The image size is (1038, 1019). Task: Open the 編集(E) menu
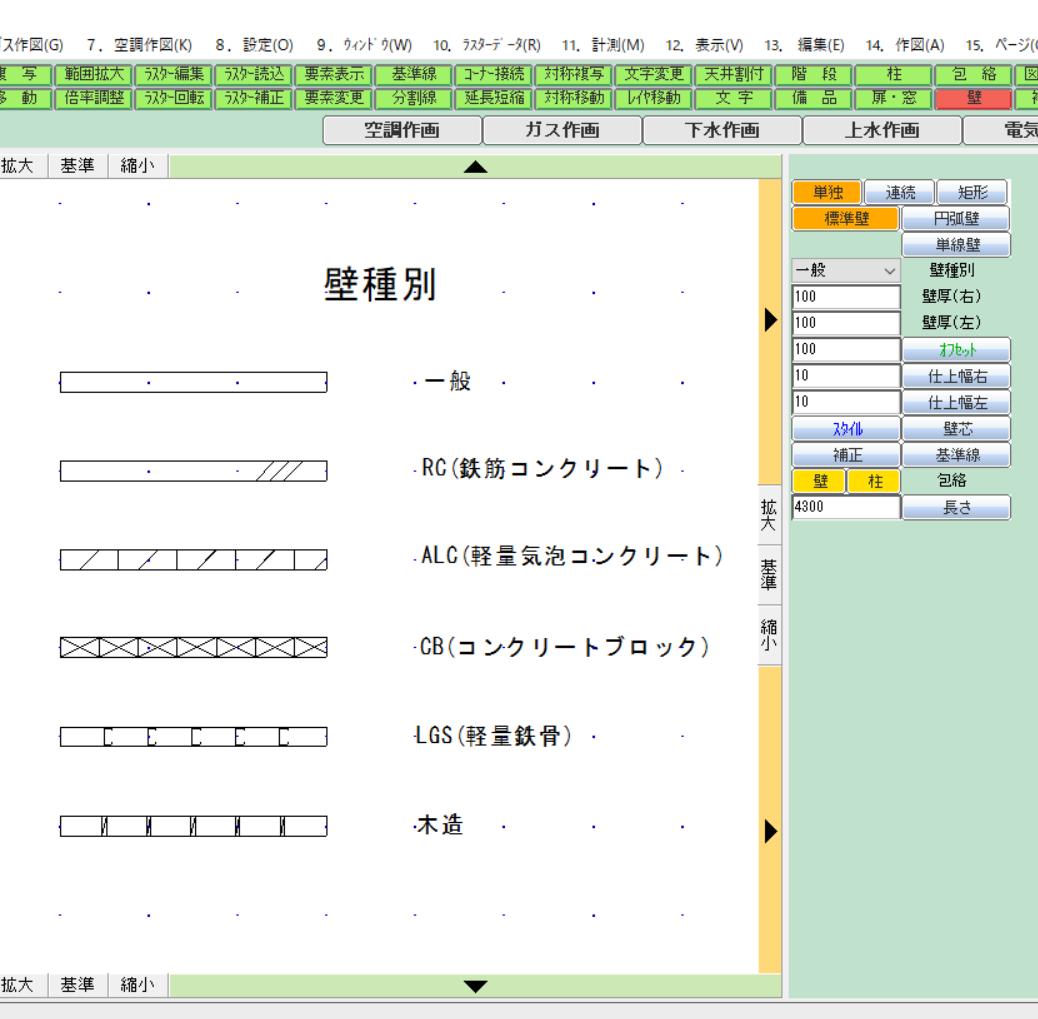pos(804,45)
